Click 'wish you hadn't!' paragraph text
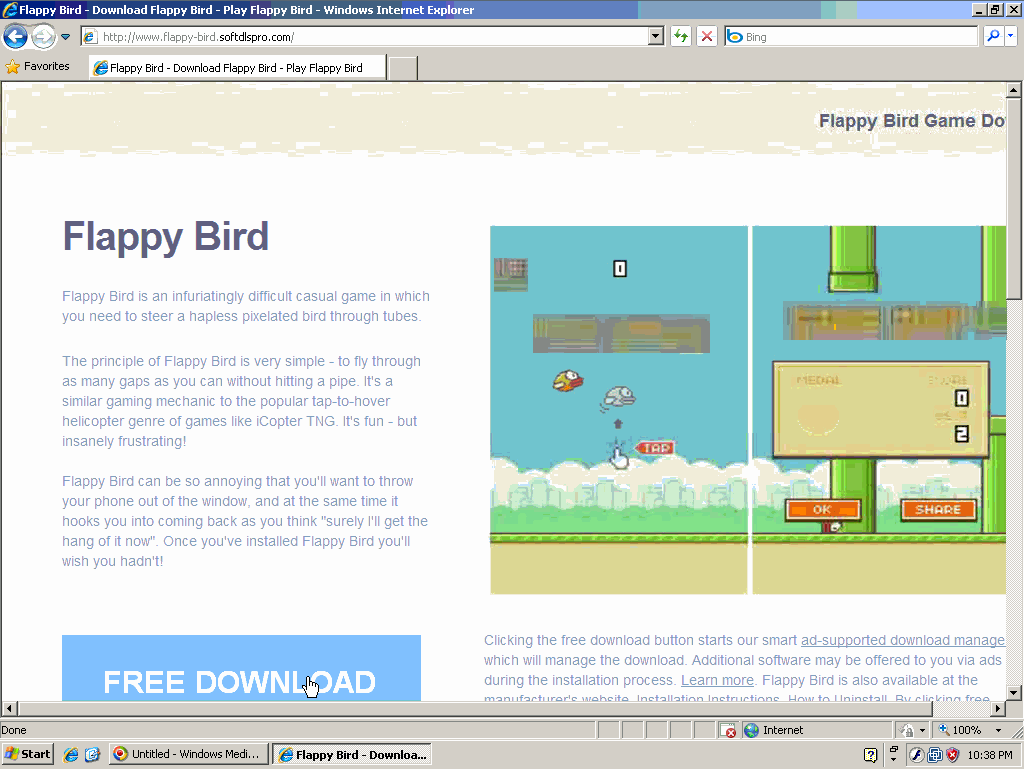 click(x=112, y=561)
